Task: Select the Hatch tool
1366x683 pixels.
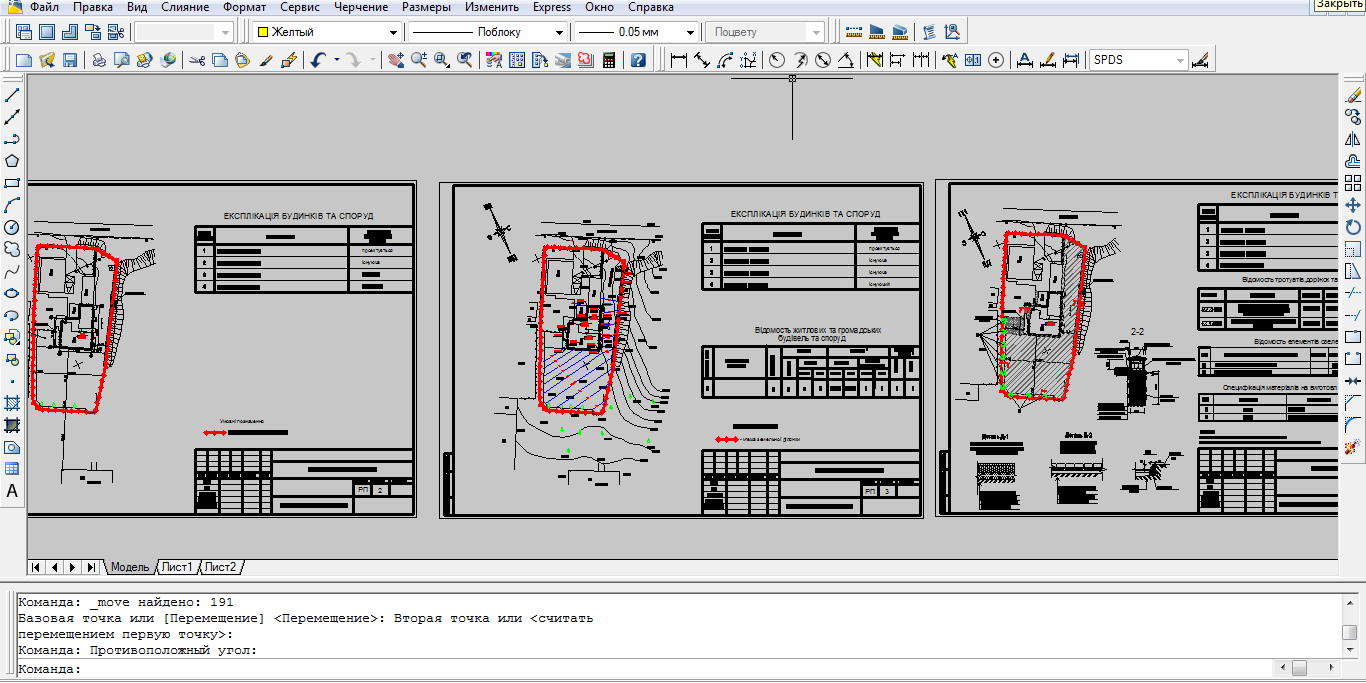Action: point(12,403)
